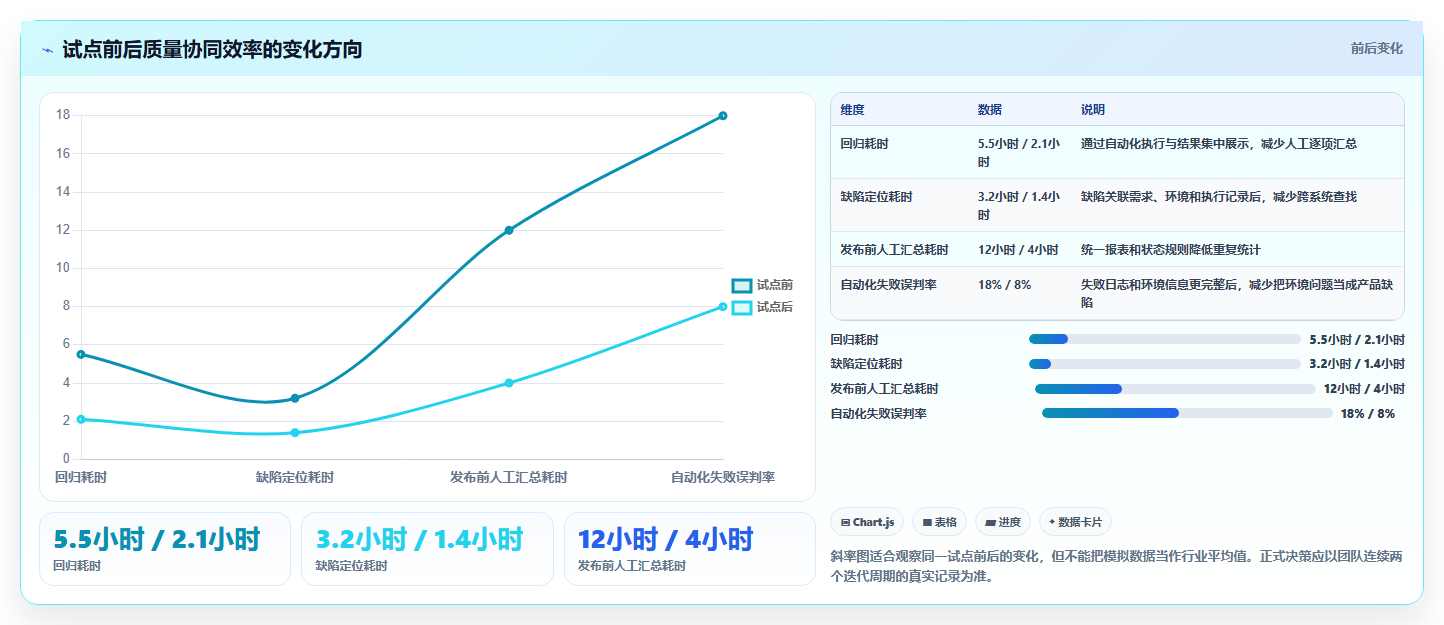Select the 缺陷定位耗时 table row cell
The height and width of the screenshot is (625, 1444).
click(899, 205)
